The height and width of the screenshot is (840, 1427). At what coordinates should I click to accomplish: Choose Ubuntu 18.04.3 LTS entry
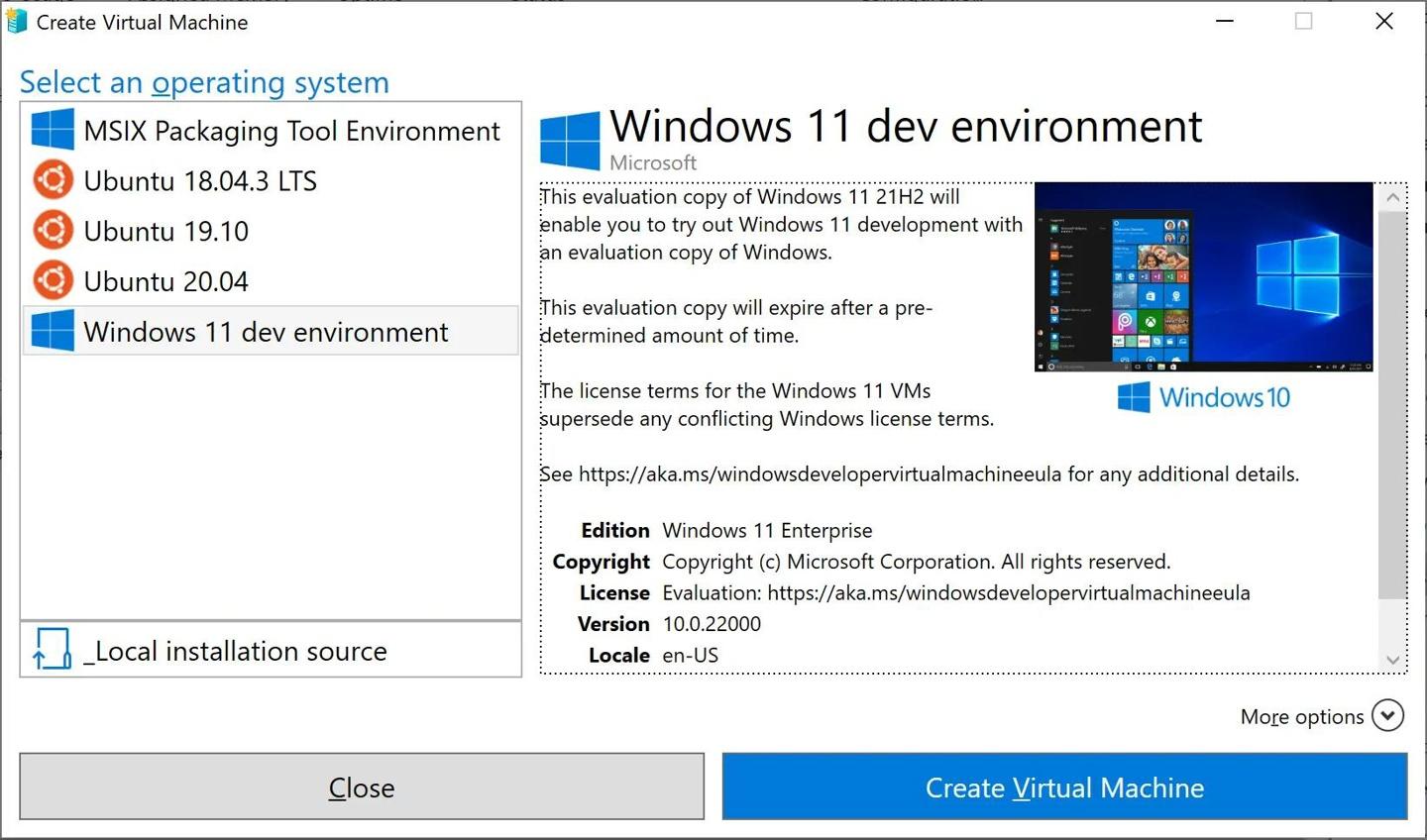(x=198, y=180)
